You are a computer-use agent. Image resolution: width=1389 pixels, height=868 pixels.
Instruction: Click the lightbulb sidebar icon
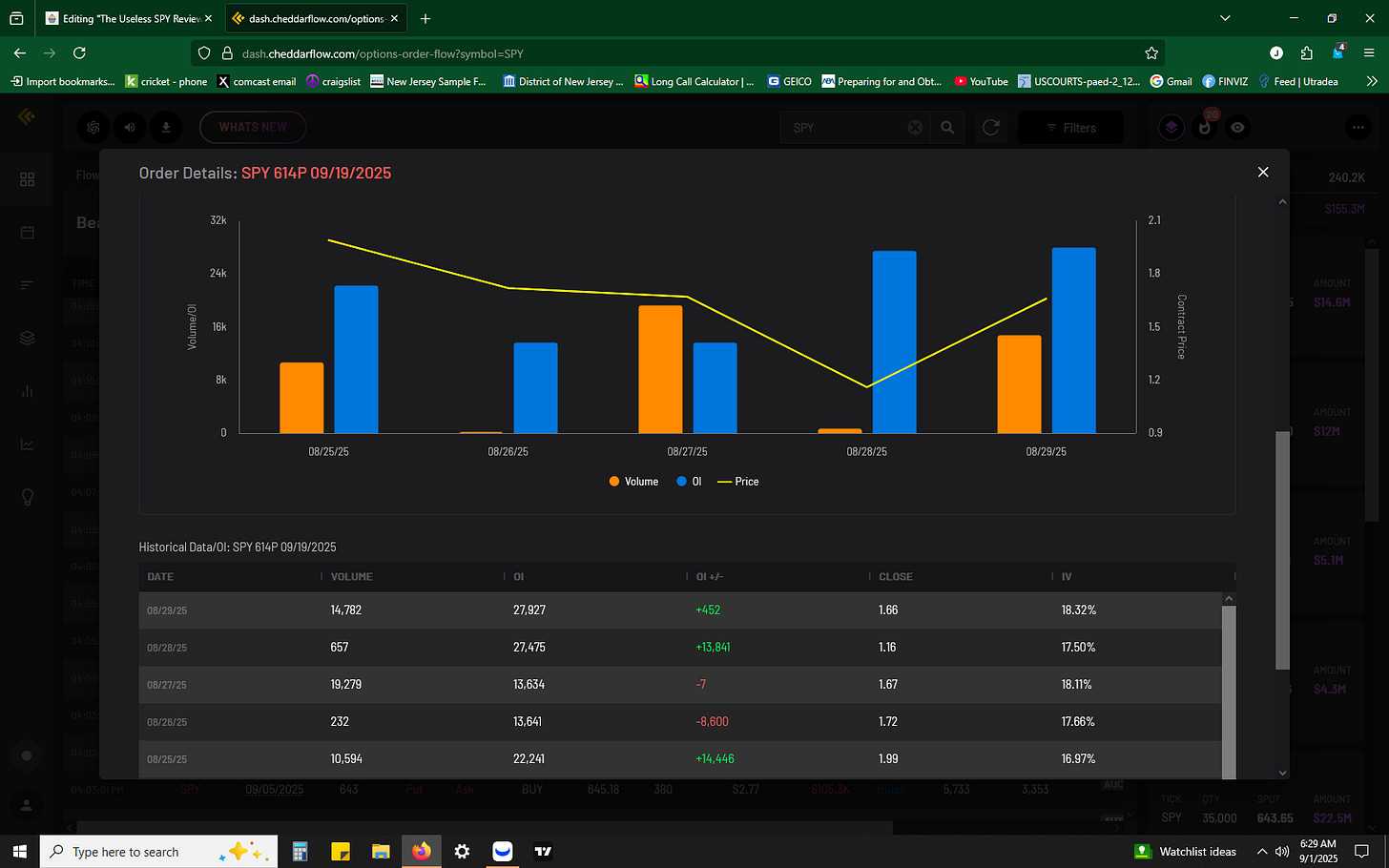[x=27, y=497]
